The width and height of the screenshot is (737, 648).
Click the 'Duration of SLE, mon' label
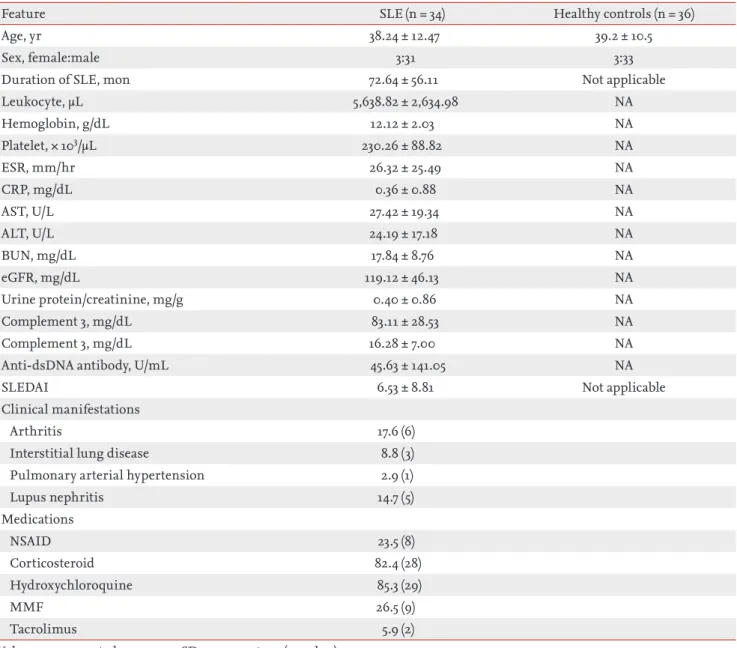pyautogui.click(x=65, y=80)
